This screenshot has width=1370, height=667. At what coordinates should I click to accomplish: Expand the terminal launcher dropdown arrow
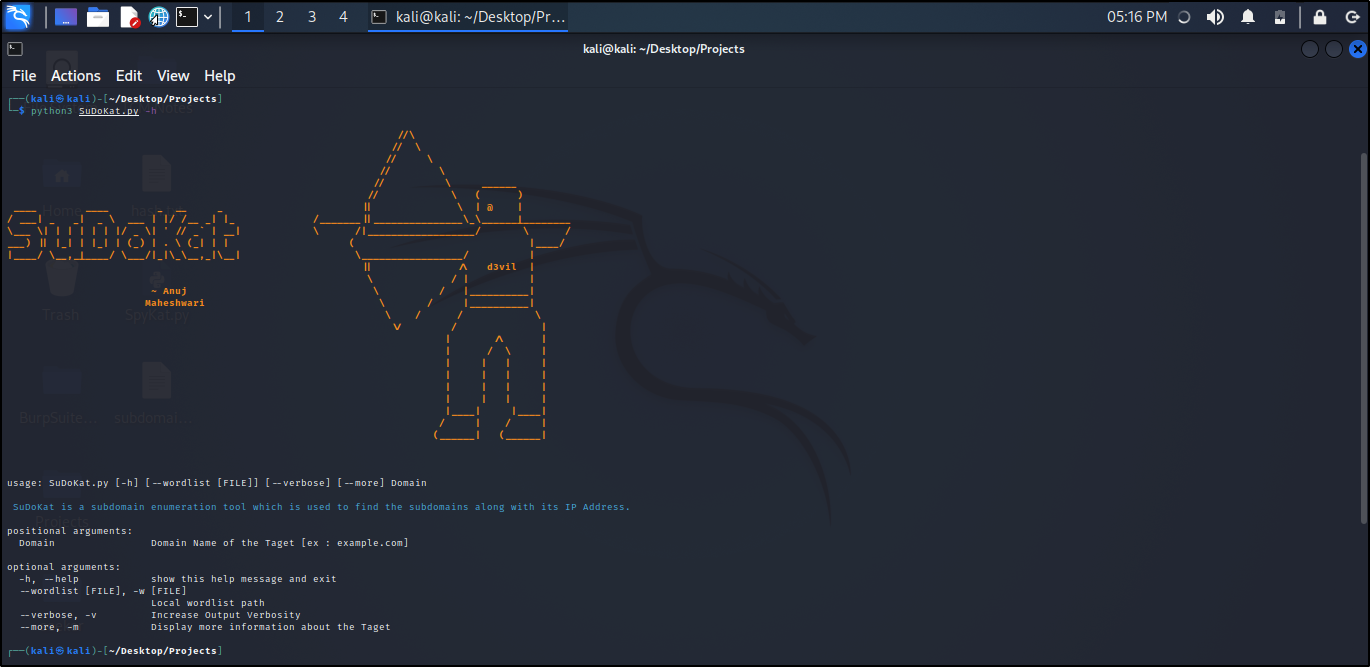click(208, 17)
